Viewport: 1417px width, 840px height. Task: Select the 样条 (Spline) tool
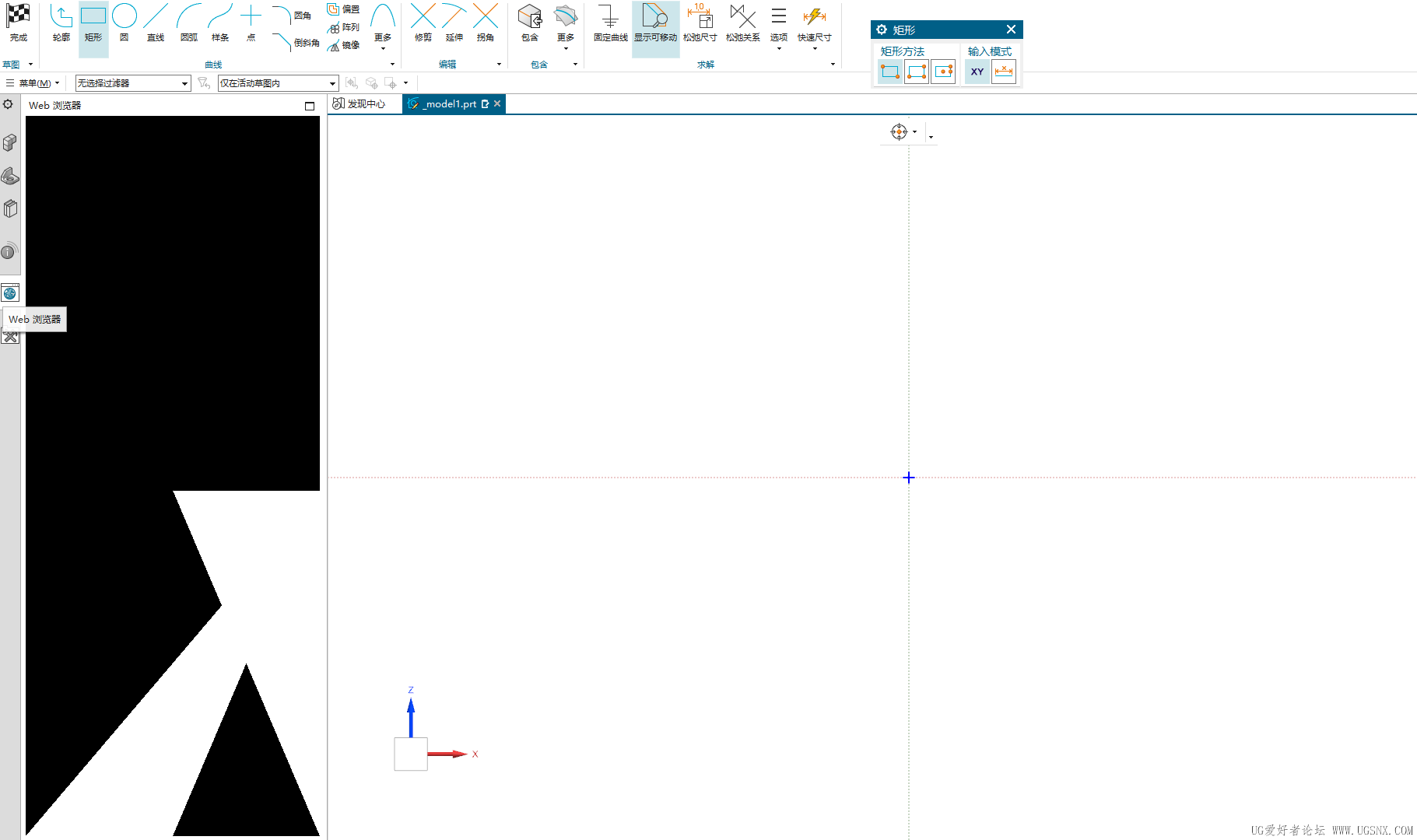tap(220, 23)
